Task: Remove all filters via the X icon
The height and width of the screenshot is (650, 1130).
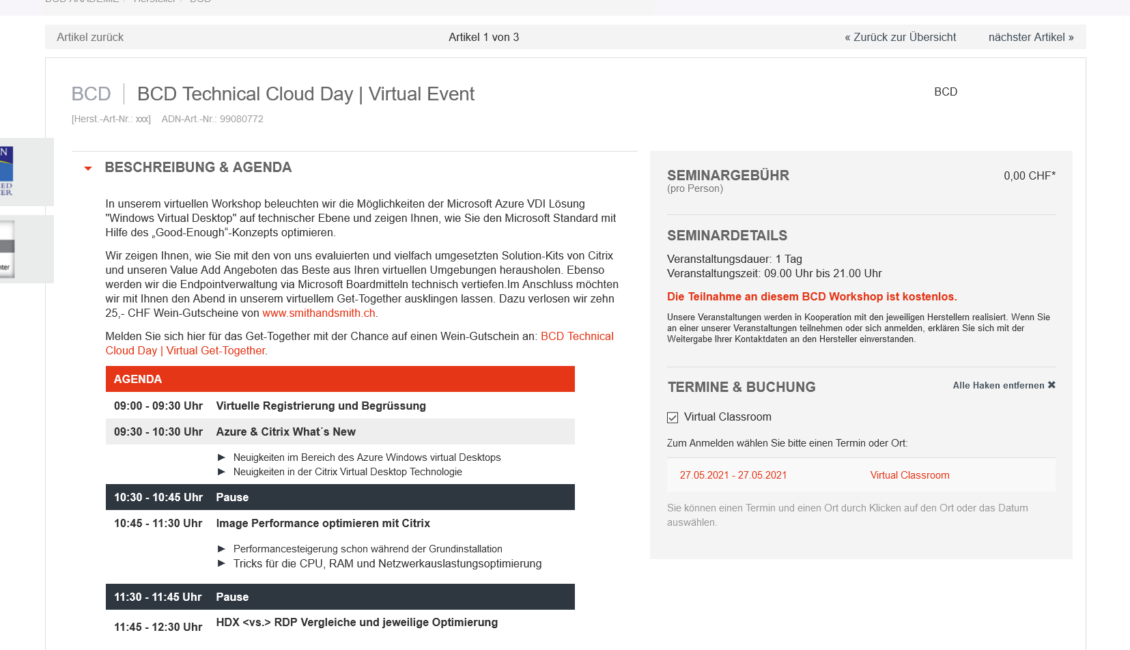Action: 1051,385
